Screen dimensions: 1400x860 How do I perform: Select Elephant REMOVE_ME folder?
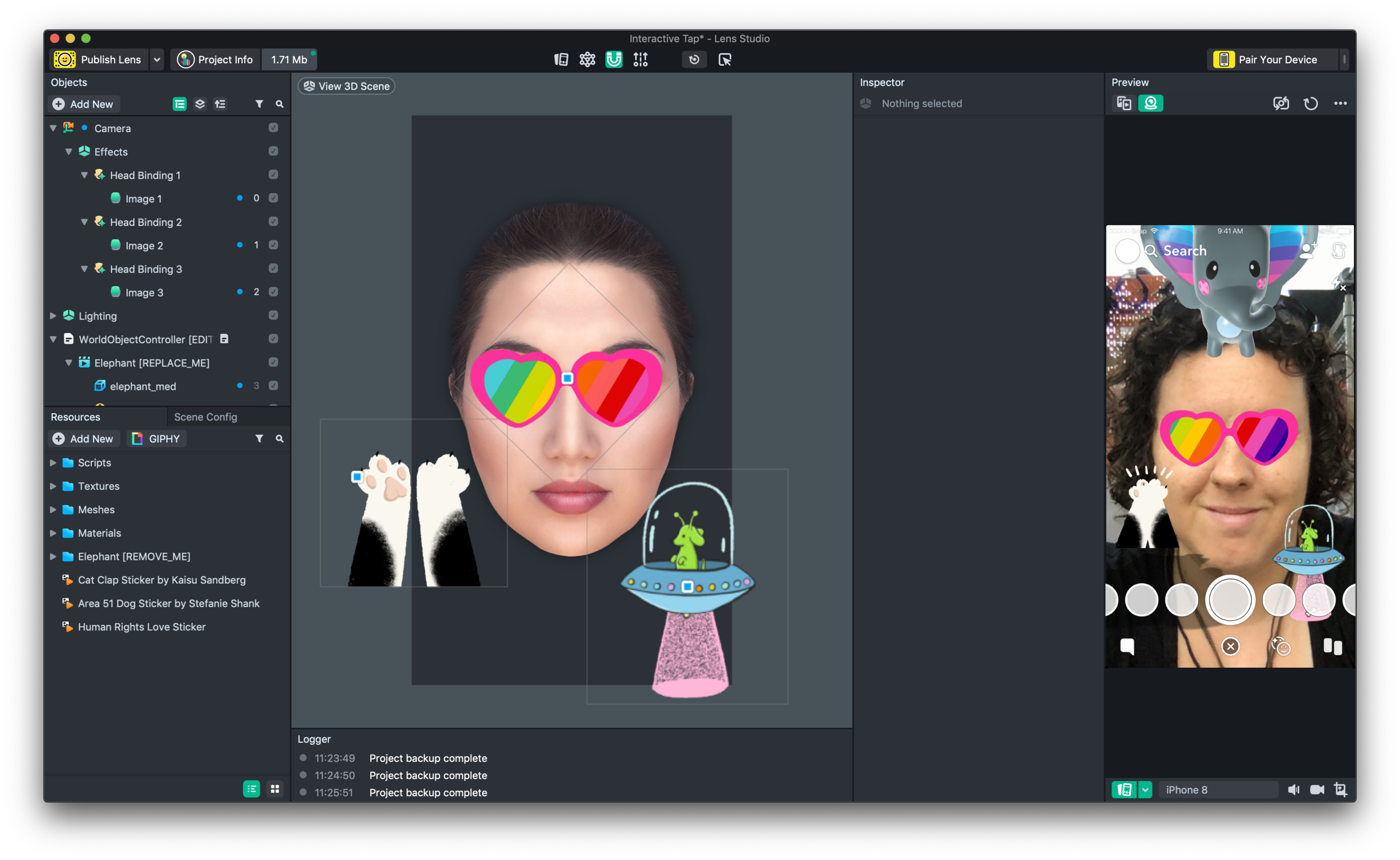coord(135,557)
